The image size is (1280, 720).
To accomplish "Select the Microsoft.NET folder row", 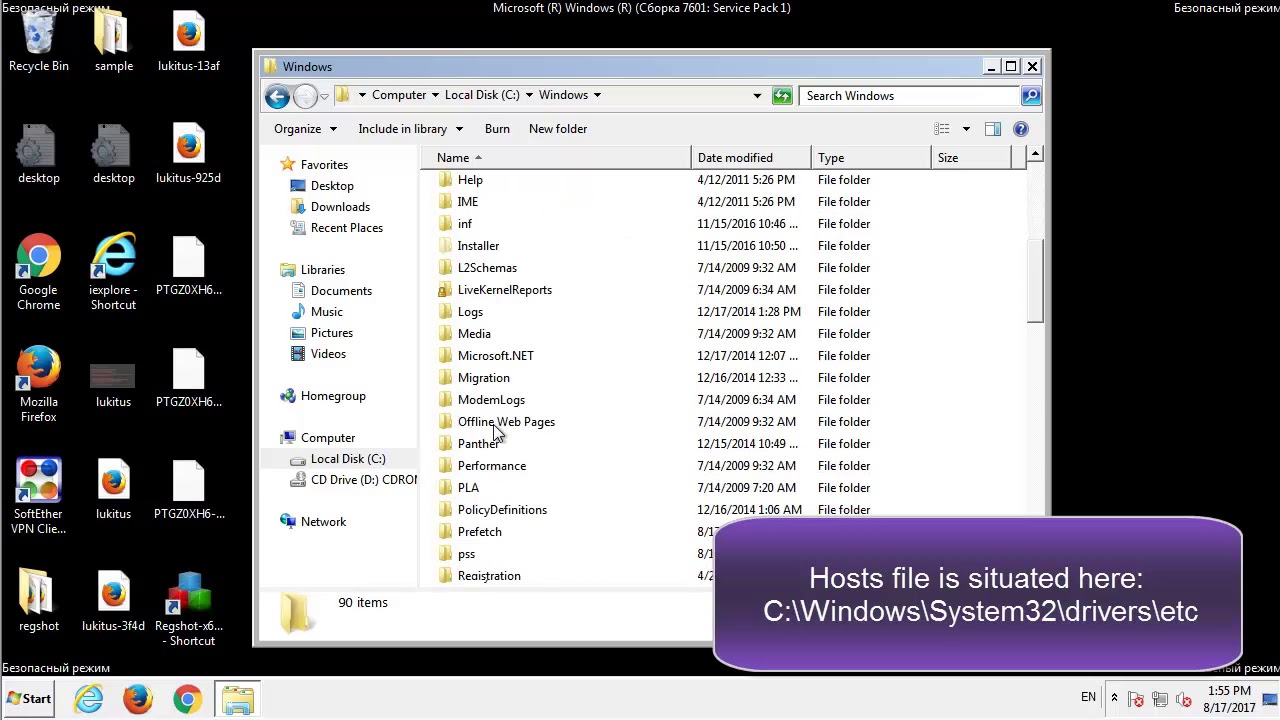I will click(x=724, y=356).
